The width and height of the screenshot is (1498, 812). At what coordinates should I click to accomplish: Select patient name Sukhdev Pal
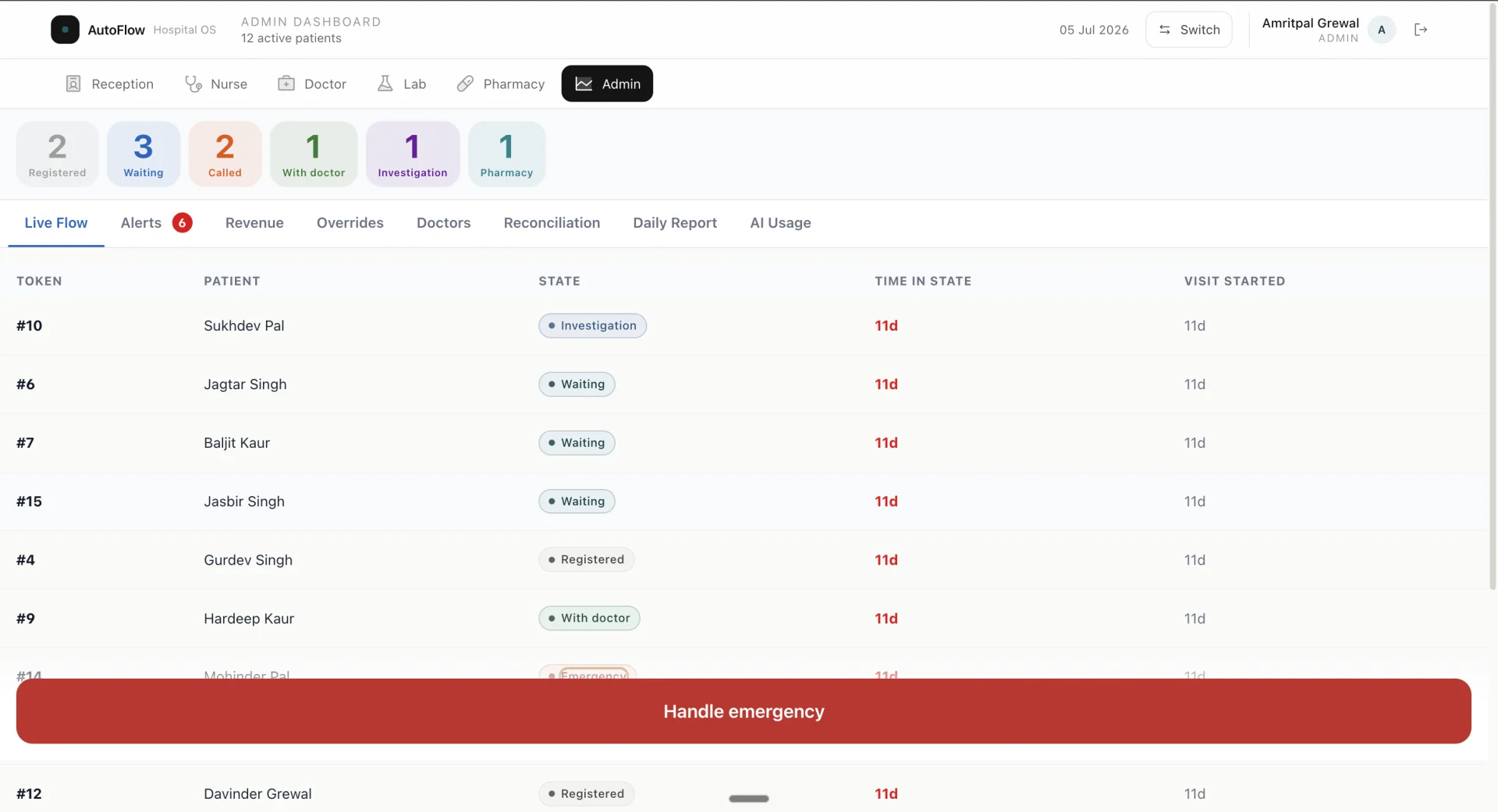pyautogui.click(x=244, y=325)
